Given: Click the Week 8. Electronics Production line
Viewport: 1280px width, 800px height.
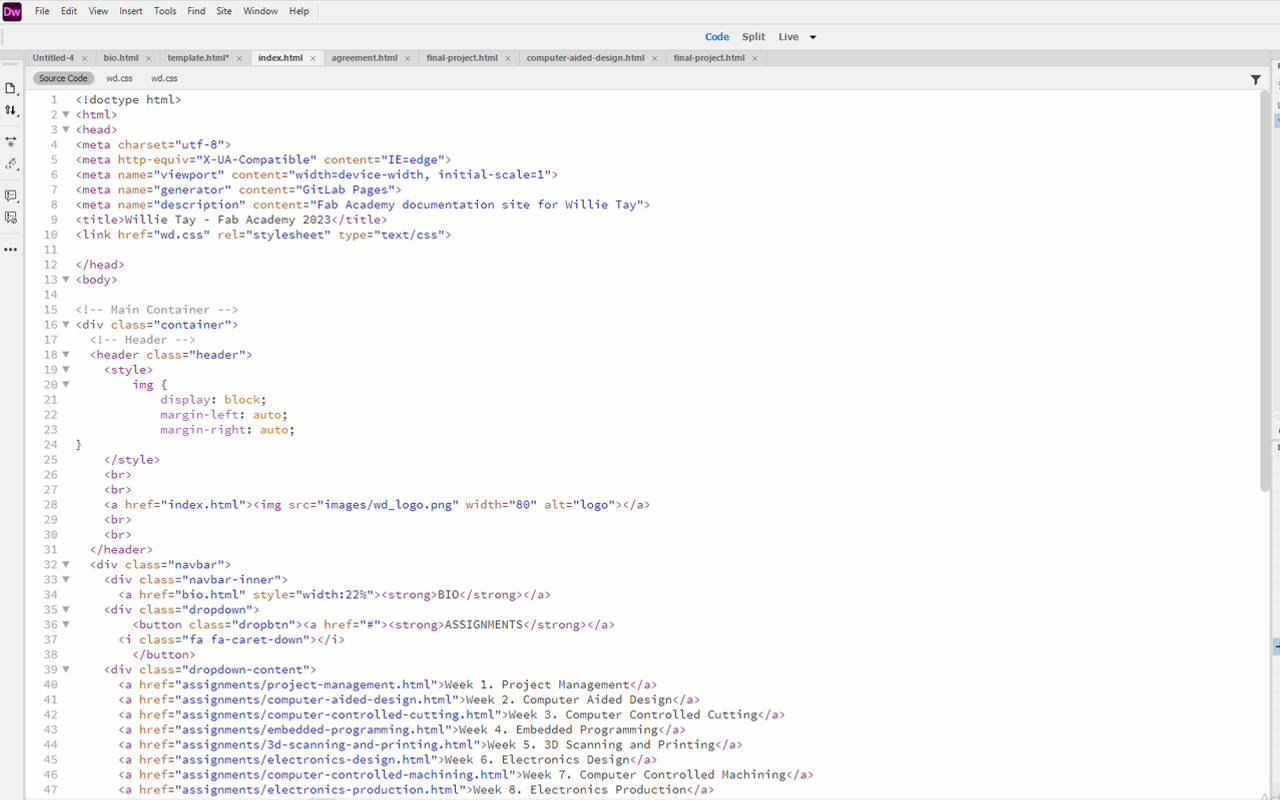Looking at the screenshot, I should click(416, 790).
